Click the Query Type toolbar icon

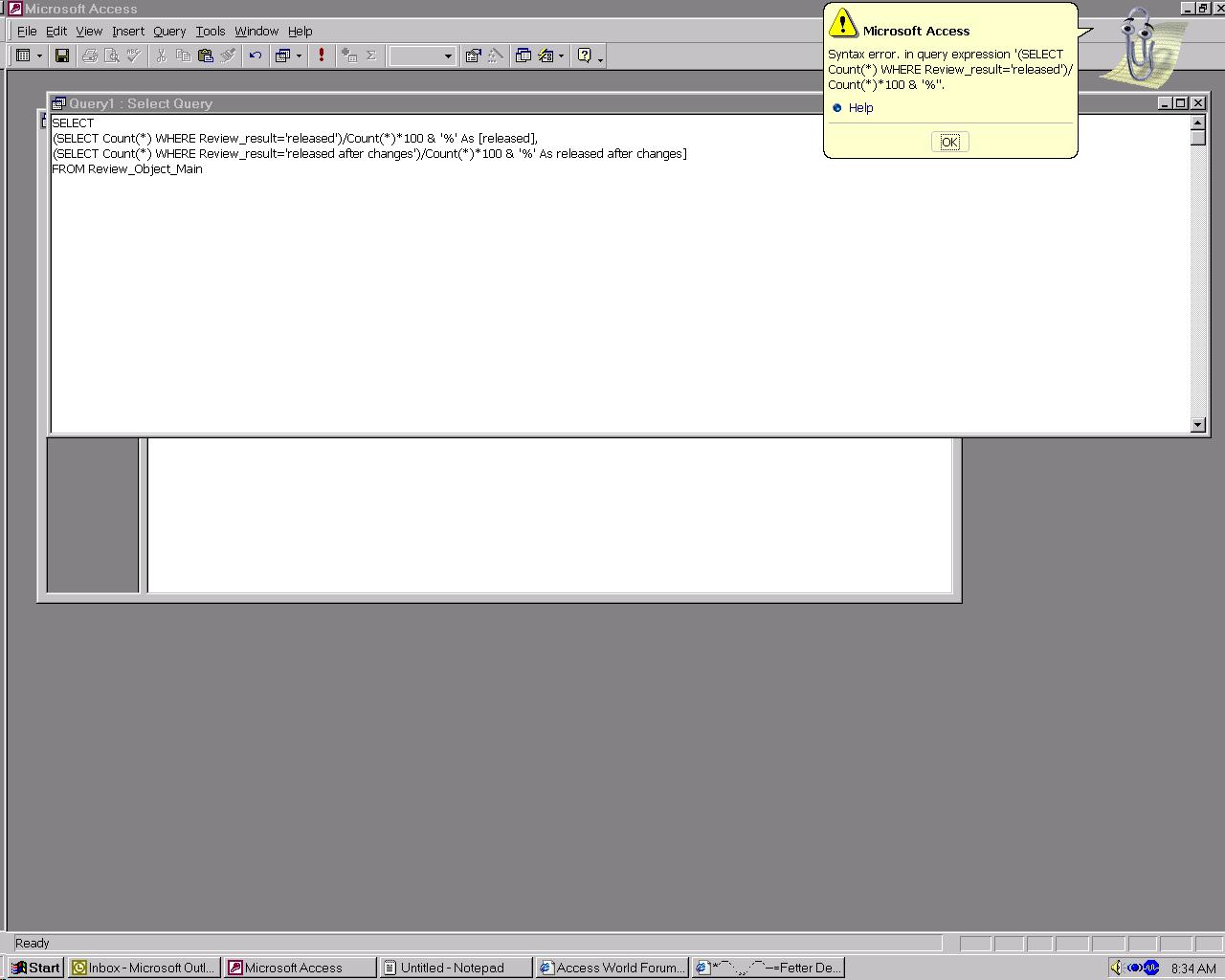(x=282, y=56)
